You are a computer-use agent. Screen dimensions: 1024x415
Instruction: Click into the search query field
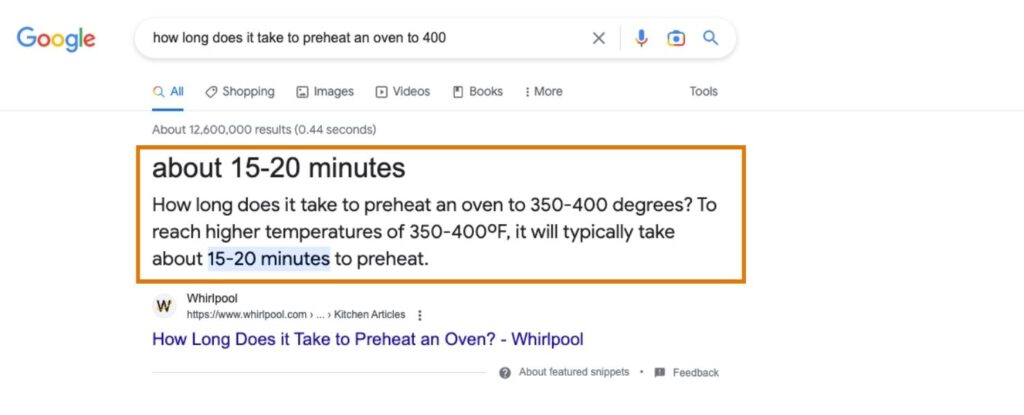click(360, 39)
